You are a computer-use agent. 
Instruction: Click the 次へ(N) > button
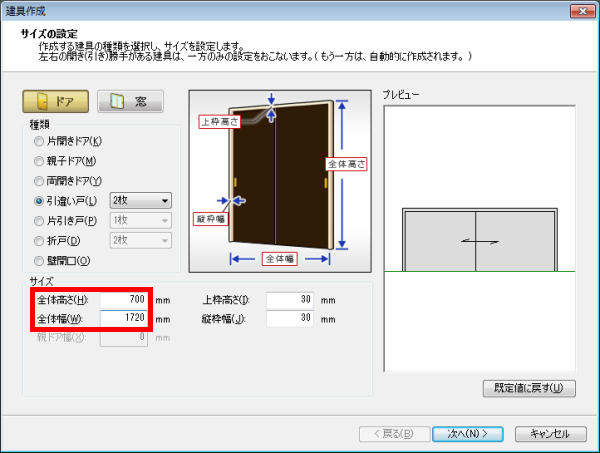(x=468, y=434)
